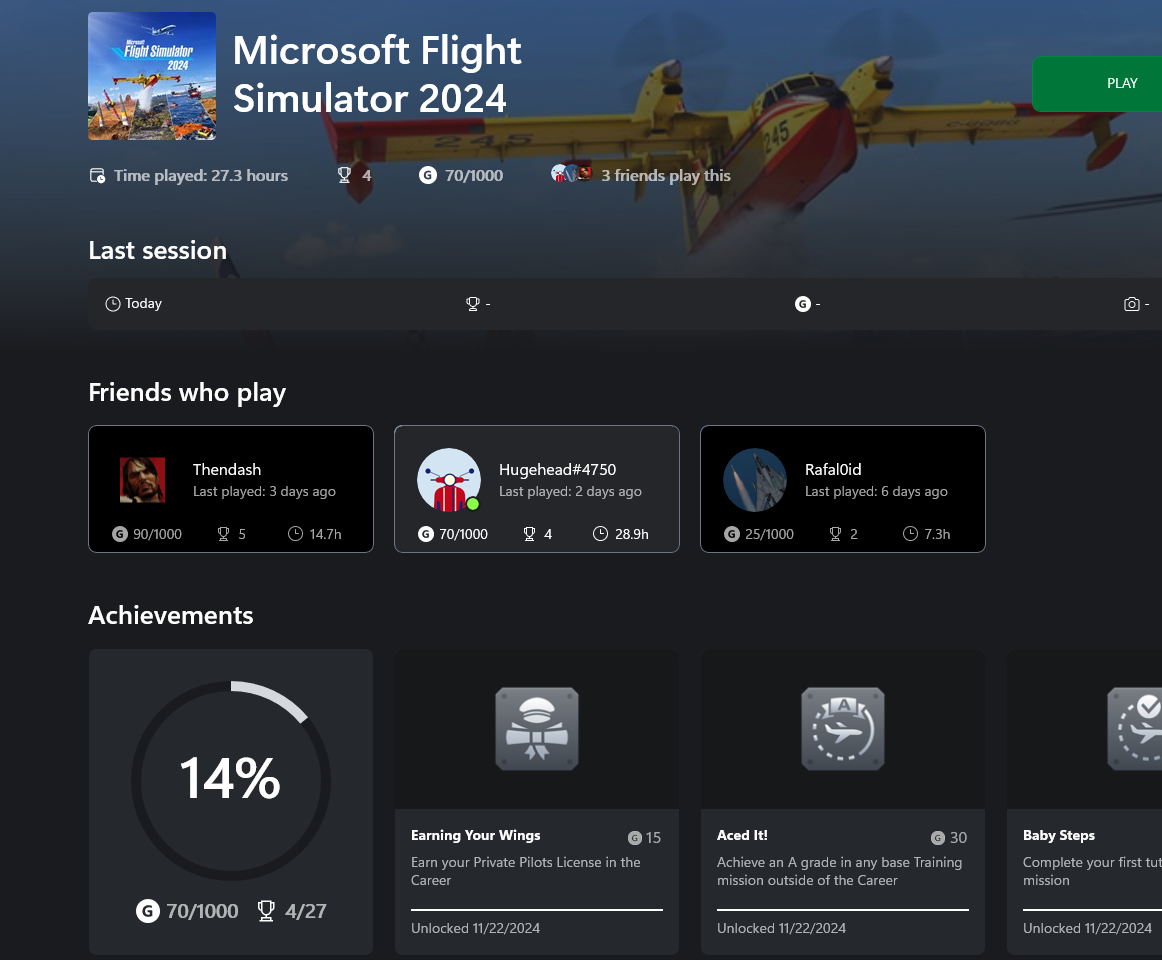
Task: Click the 'Achievements' section heading
Action: 170,615
